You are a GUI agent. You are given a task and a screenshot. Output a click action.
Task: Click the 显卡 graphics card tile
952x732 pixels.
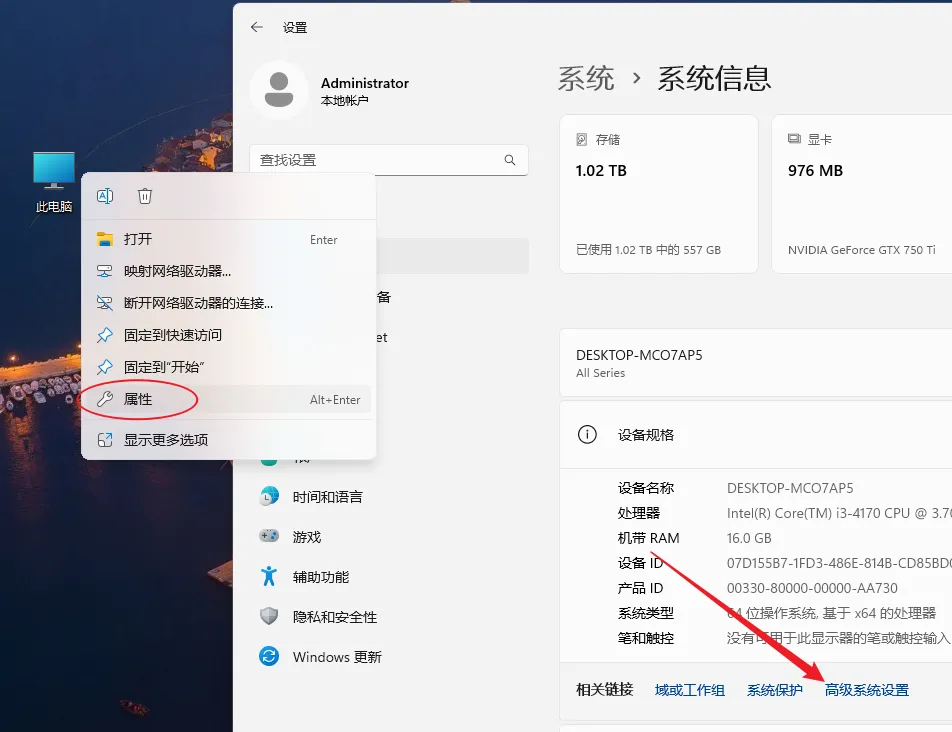point(862,194)
